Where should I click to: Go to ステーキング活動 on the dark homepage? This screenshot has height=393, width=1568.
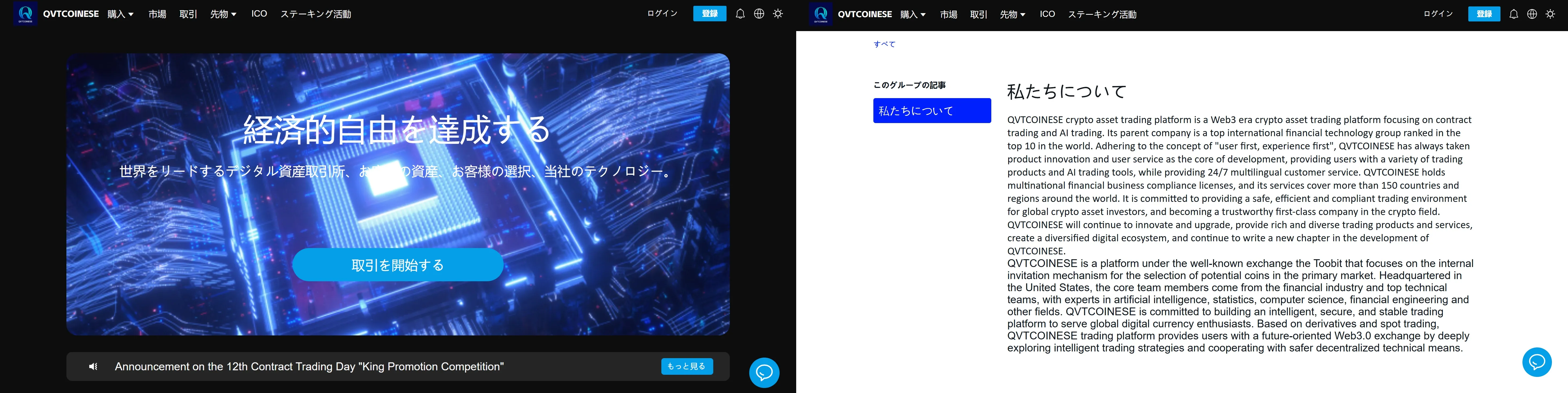click(316, 14)
